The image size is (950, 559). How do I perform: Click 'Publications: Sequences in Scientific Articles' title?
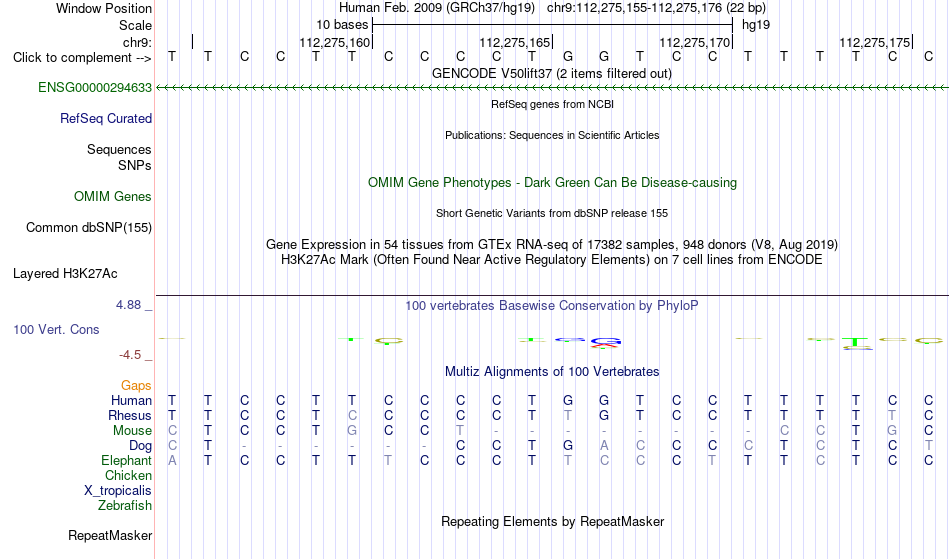pyautogui.click(x=552, y=135)
